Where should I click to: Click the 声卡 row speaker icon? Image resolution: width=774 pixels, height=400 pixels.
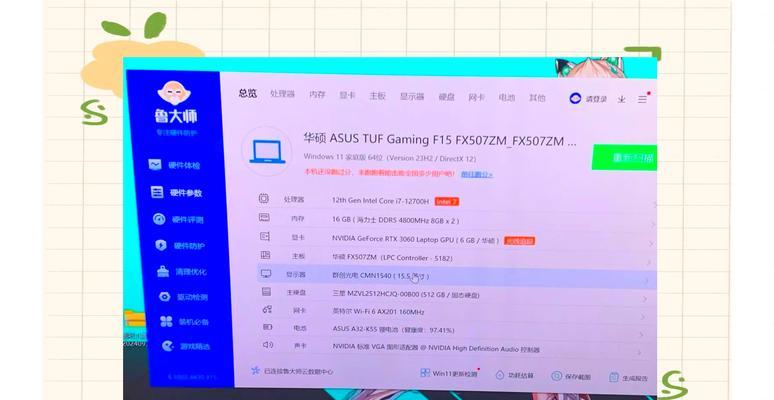click(268, 344)
